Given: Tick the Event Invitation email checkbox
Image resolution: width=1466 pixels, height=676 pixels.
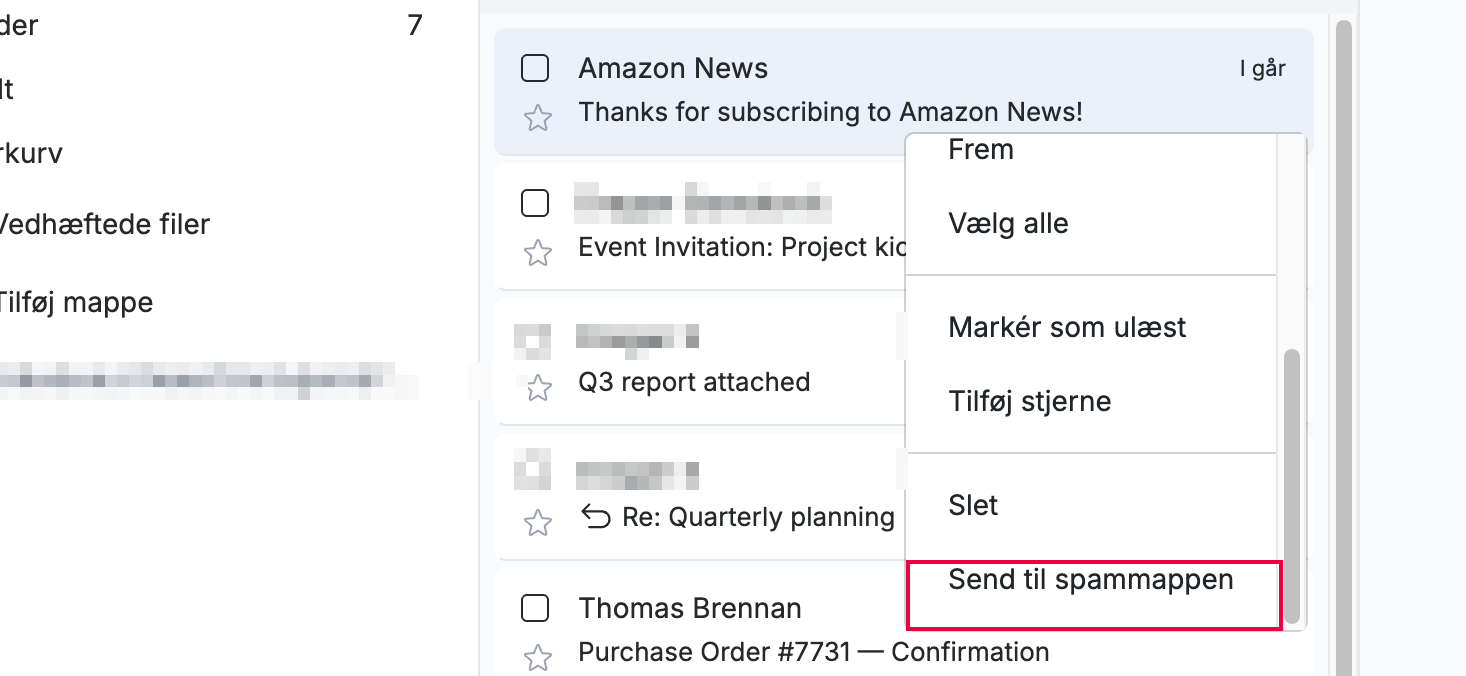Looking at the screenshot, I should 535,203.
